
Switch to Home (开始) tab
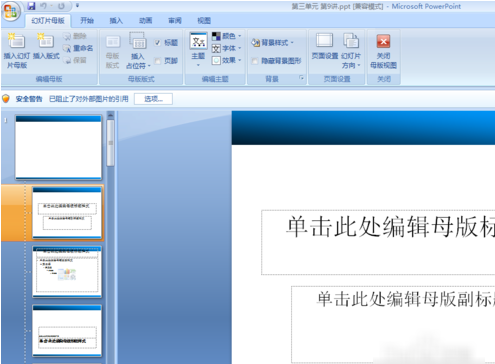(87, 21)
